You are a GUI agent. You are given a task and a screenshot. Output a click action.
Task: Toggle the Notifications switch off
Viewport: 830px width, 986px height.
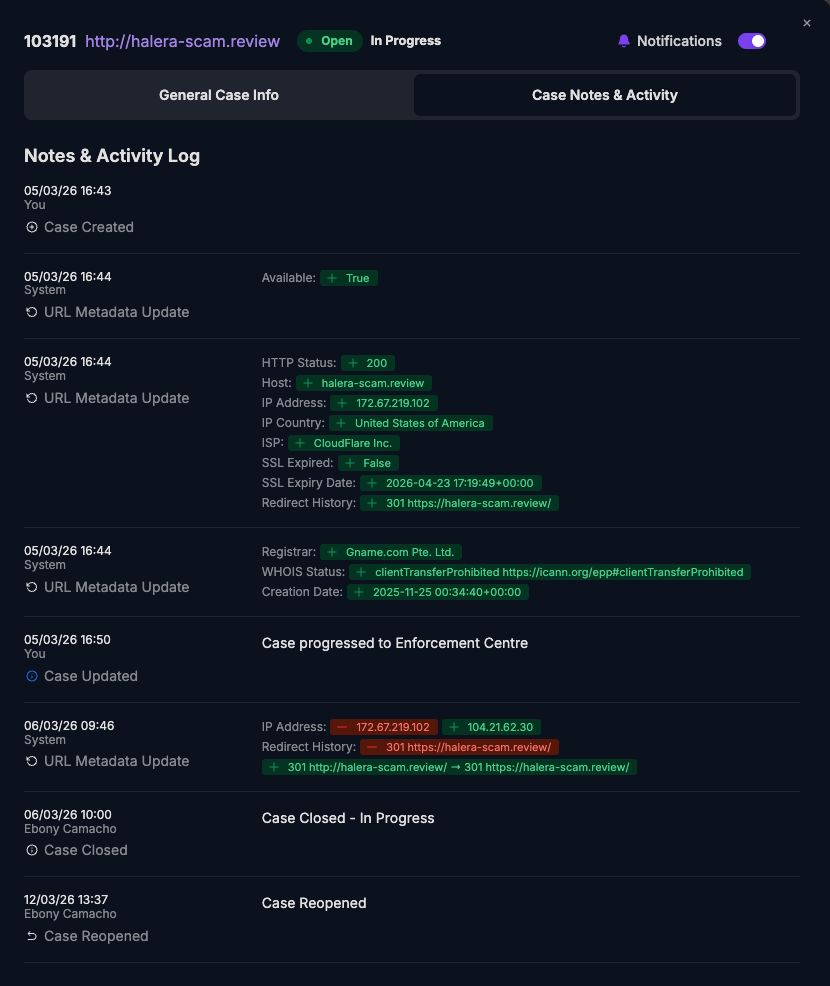tap(752, 41)
